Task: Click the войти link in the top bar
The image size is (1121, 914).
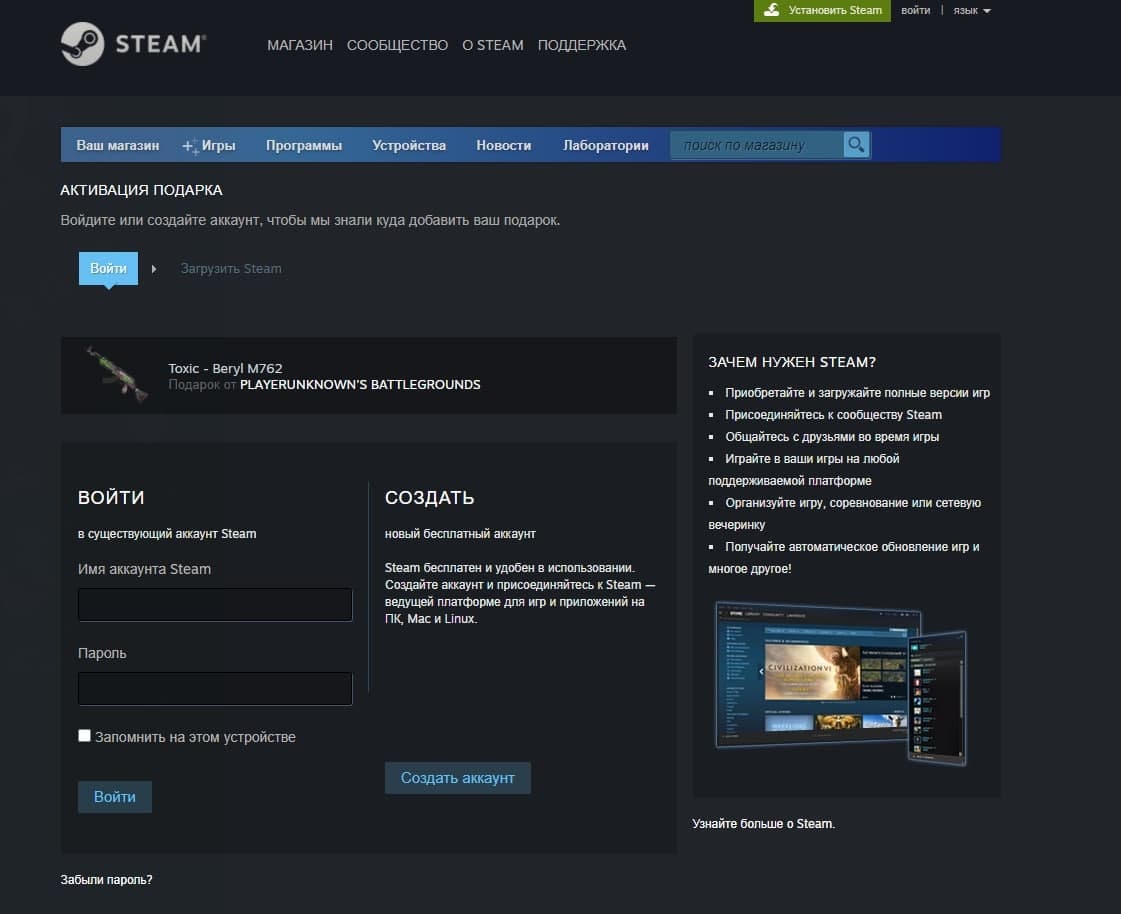Action: click(x=915, y=11)
